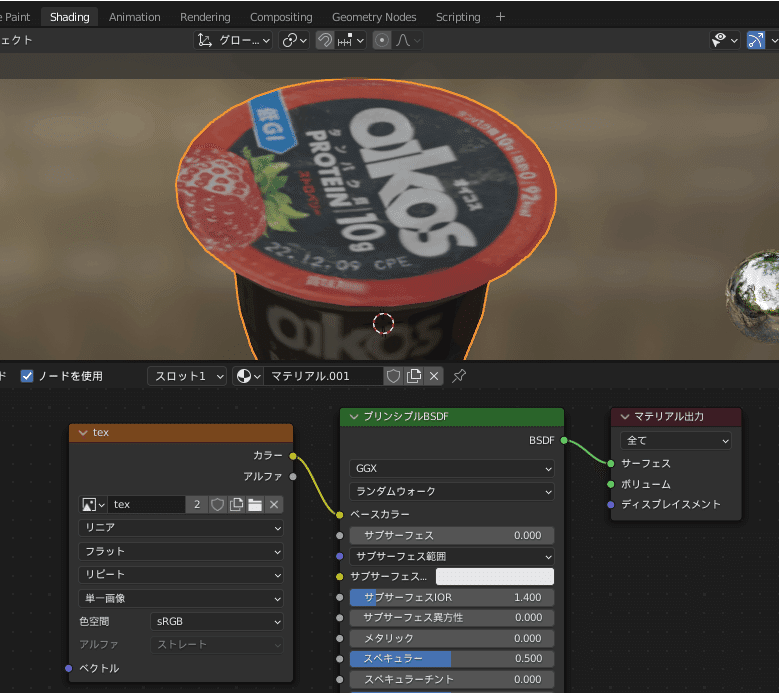Click the ベクトル input socket
The width and height of the screenshot is (779, 693).
pyautogui.click(x=69, y=668)
